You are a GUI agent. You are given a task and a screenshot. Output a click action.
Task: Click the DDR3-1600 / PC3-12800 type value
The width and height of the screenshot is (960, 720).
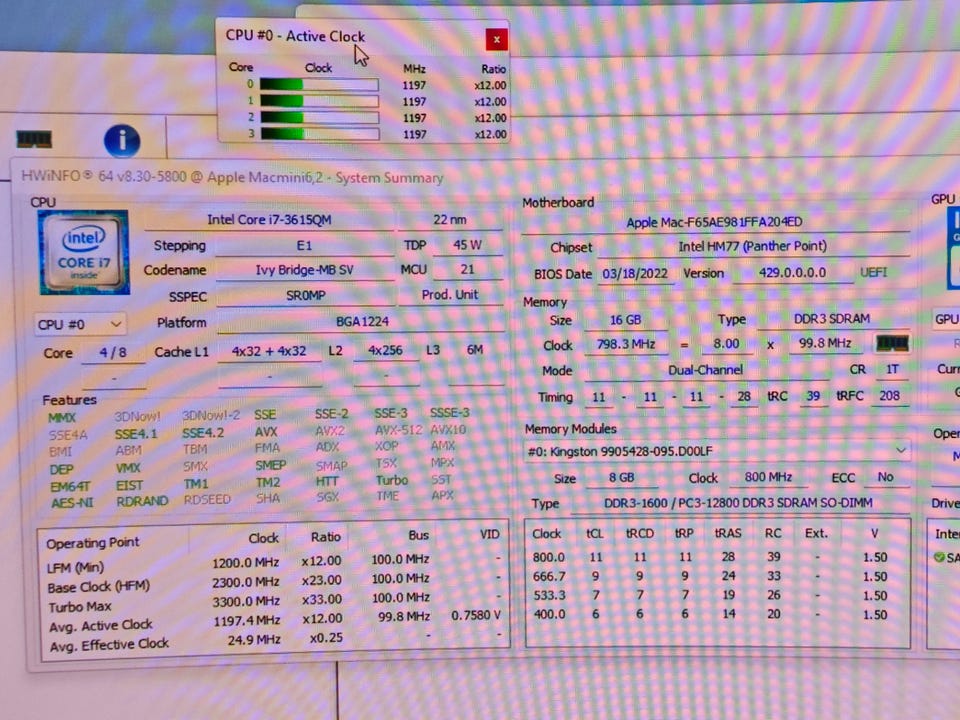point(738,503)
